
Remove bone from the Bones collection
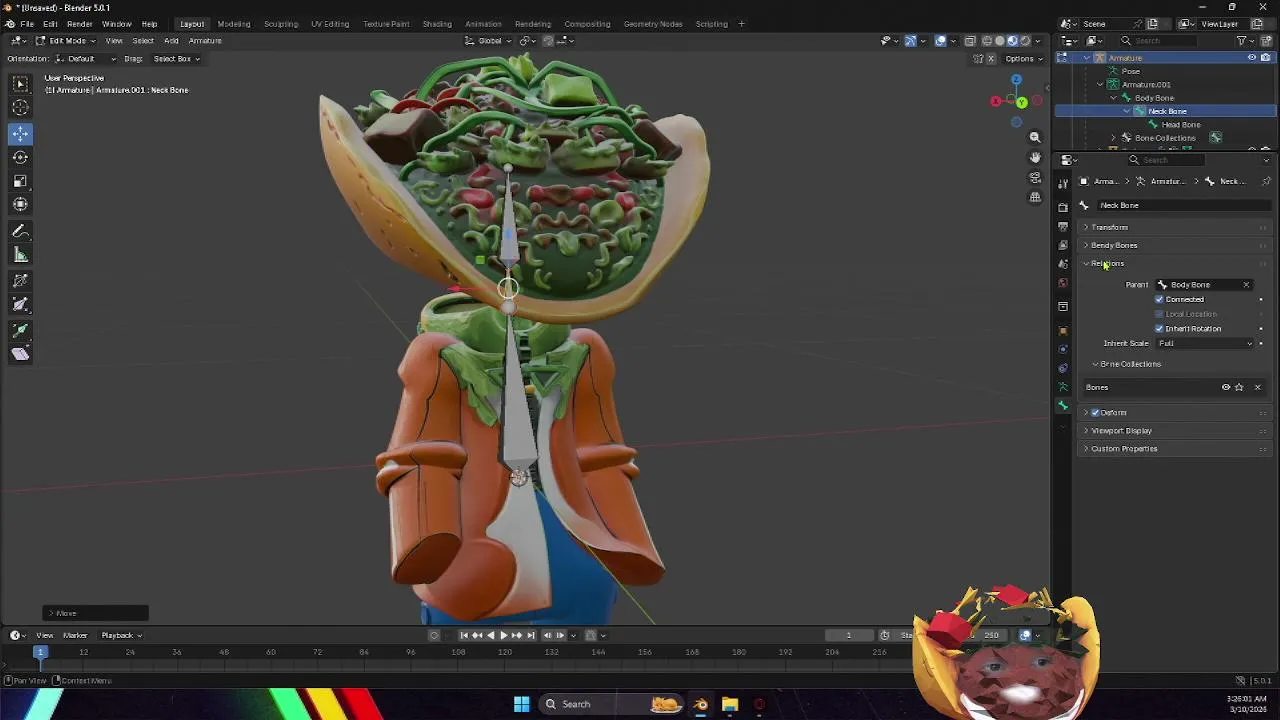coord(1257,387)
